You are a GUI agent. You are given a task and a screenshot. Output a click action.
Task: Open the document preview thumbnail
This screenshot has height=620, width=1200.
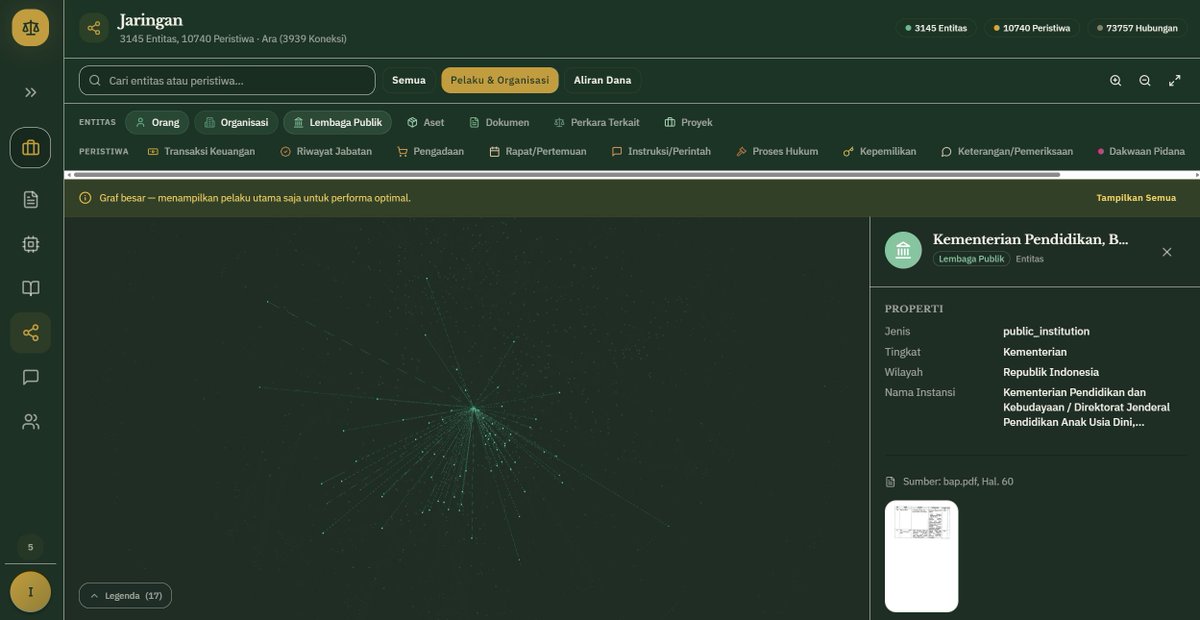click(921, 554)
